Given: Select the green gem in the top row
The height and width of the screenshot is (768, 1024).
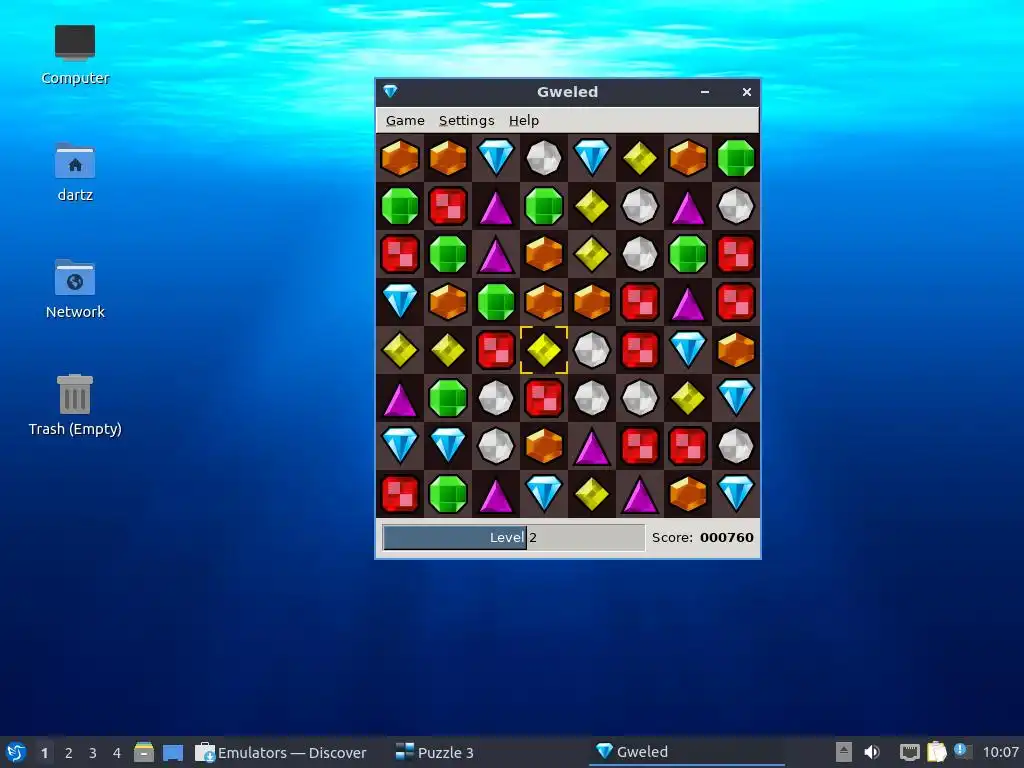Looking at the screenshot, I should tap(736, 158).
